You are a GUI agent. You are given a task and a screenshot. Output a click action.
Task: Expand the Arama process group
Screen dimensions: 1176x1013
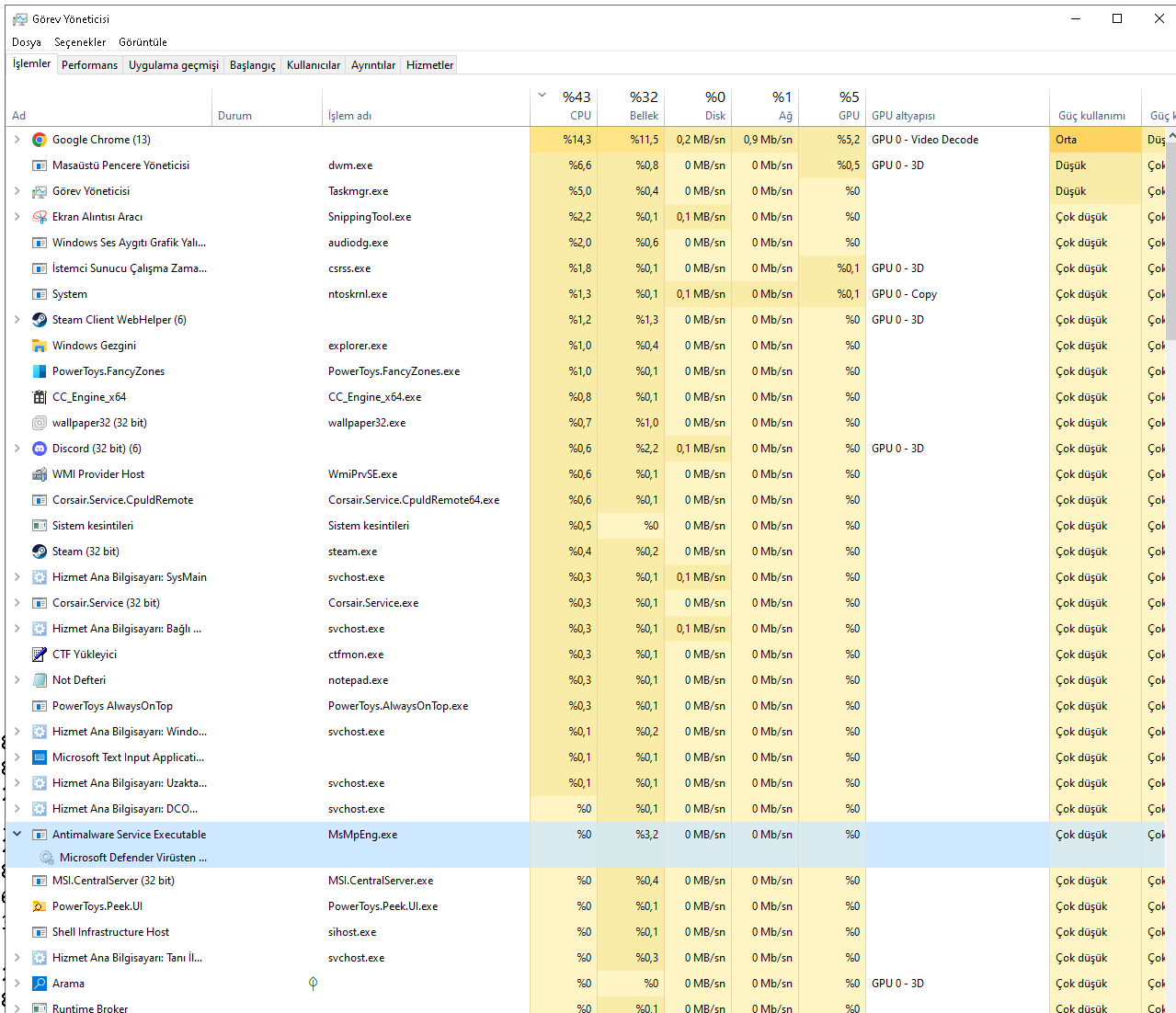click(17, 984)
